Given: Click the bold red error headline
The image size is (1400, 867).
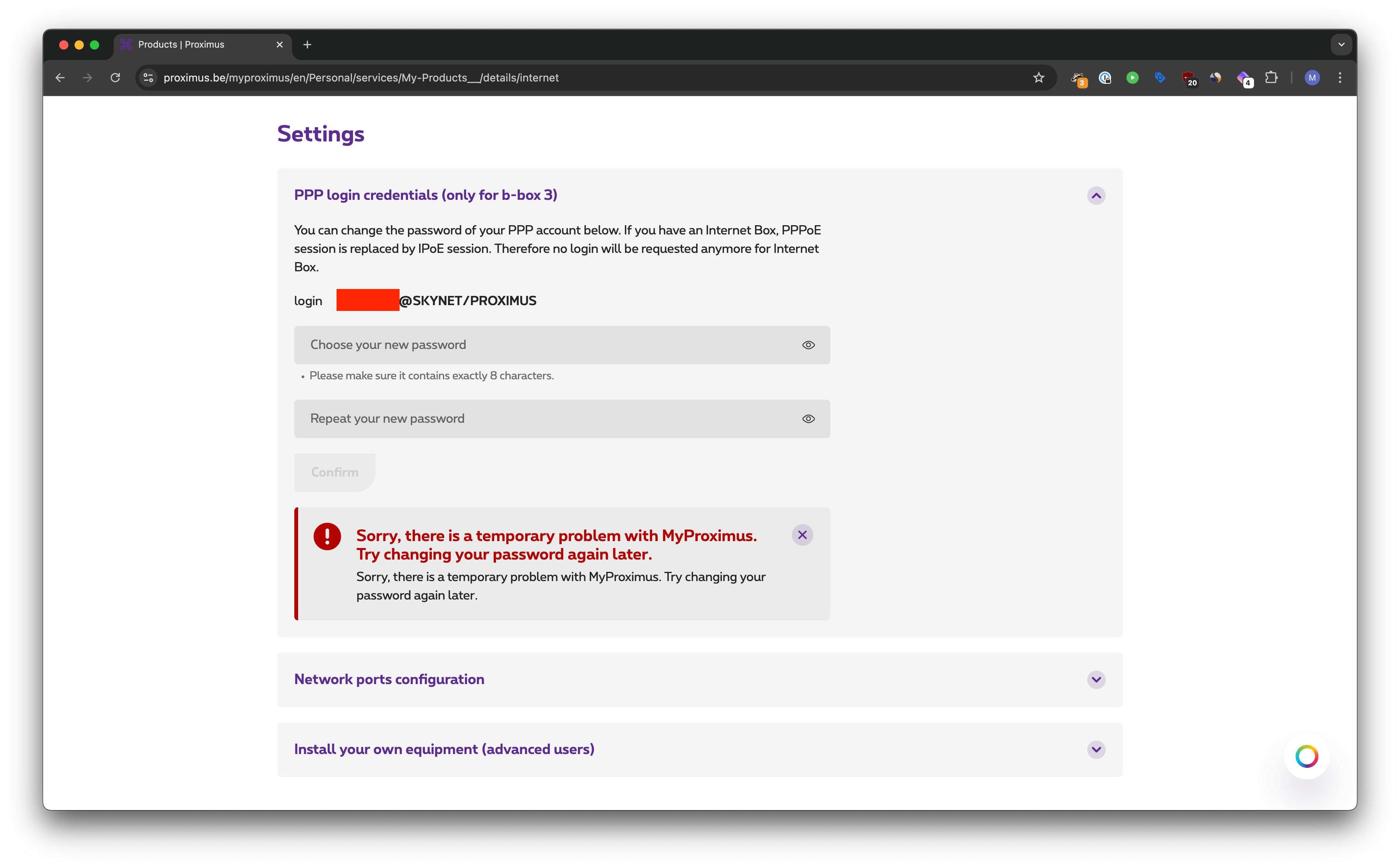Looking at the screenshot, I should point(556,545).
